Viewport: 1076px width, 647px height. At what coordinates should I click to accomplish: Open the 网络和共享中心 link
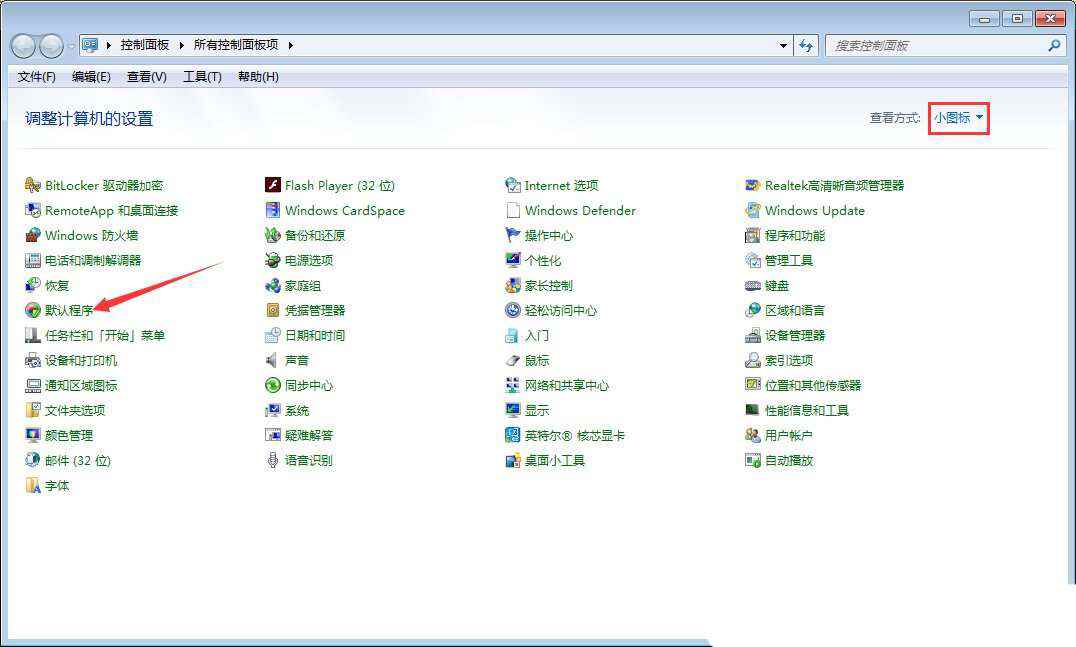566,386
